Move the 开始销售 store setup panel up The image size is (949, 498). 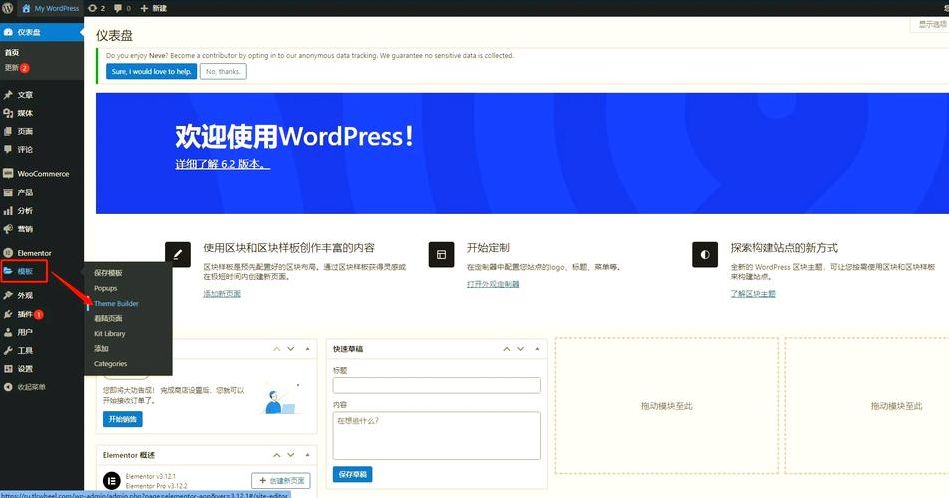(x=277, y=349)
